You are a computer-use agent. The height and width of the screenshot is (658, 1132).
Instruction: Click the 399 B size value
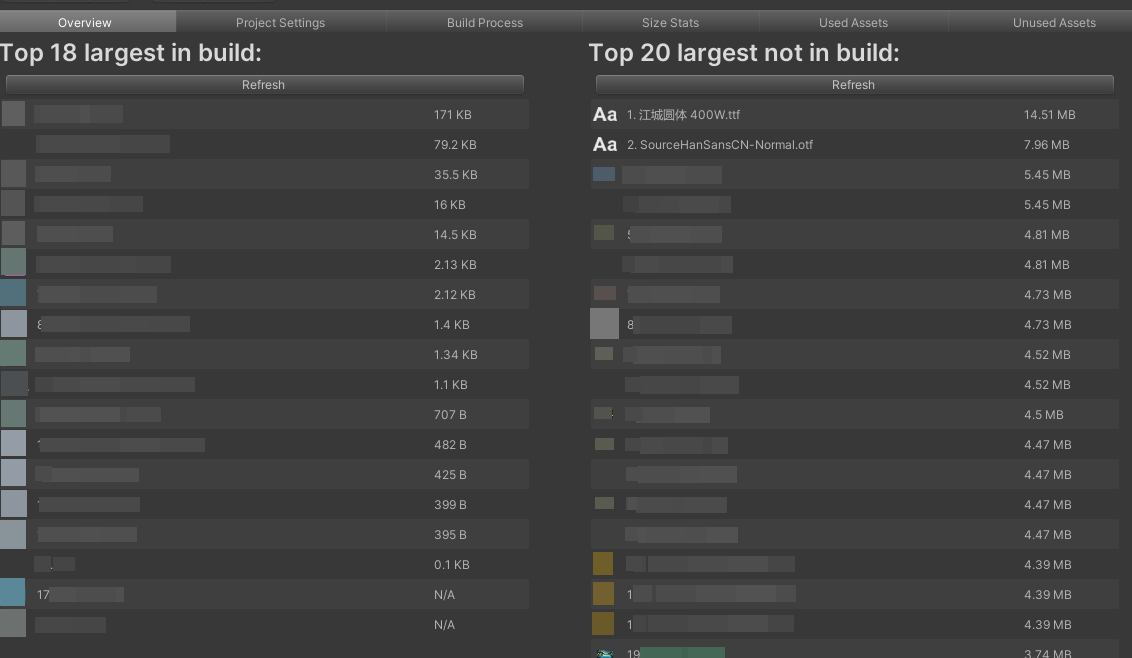(450, 504)
